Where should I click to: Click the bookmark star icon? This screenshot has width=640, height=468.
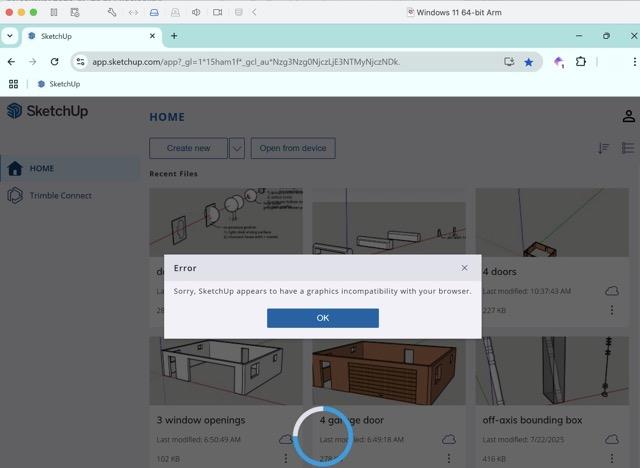click(529, 62)
